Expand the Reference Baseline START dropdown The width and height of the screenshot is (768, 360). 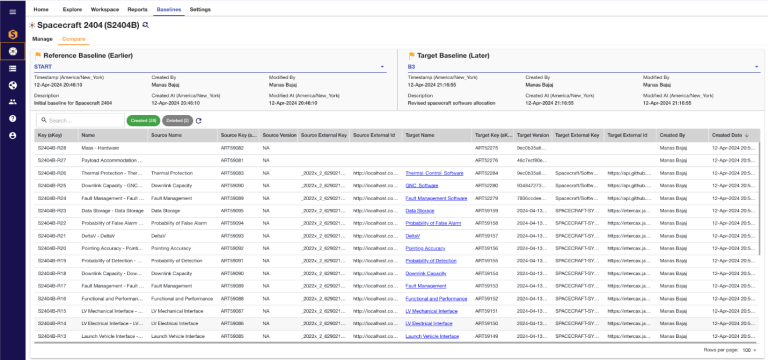[x=210, y=67]
